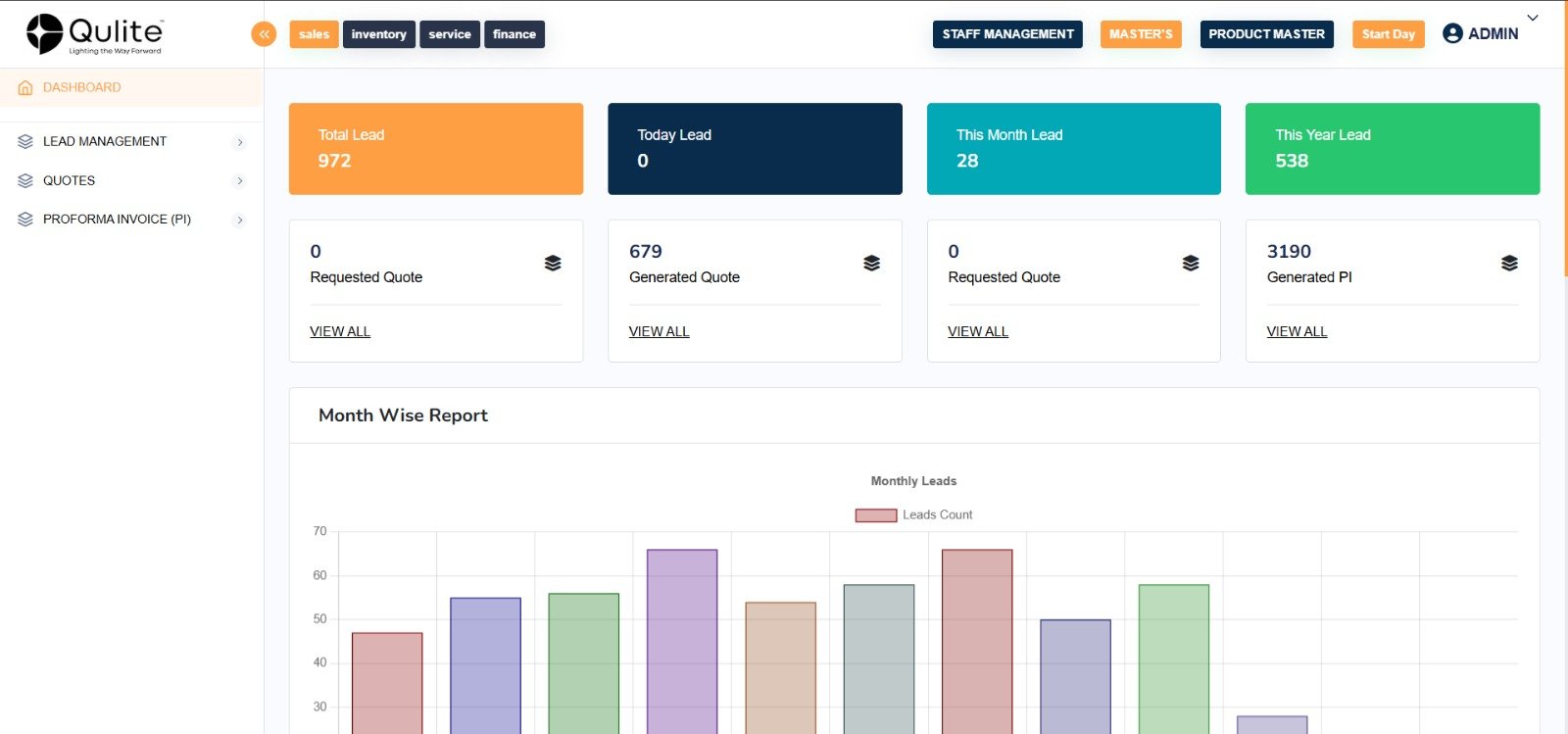Click the tall purple fourth chart bar
Screen dimensions: 1568x734
click(x=682, y=642)
